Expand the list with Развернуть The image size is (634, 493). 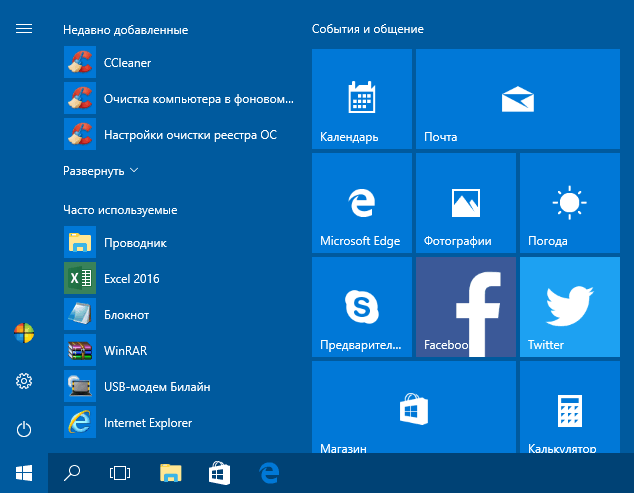[x=101, y=171]
